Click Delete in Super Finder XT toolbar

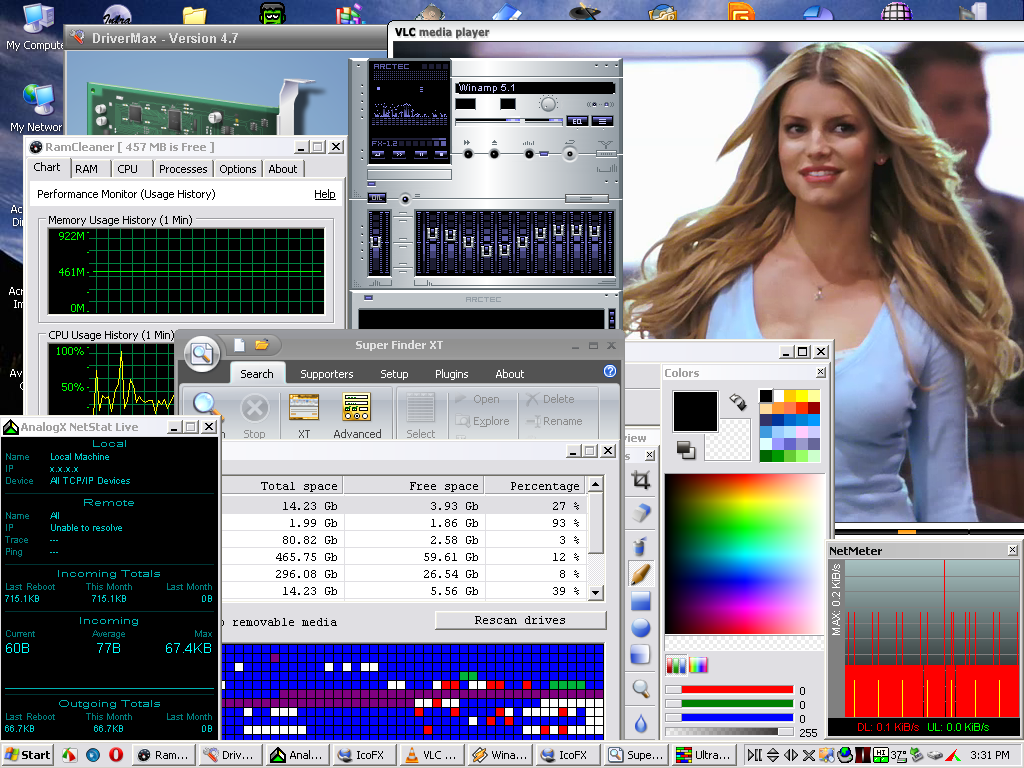point(551,399)
